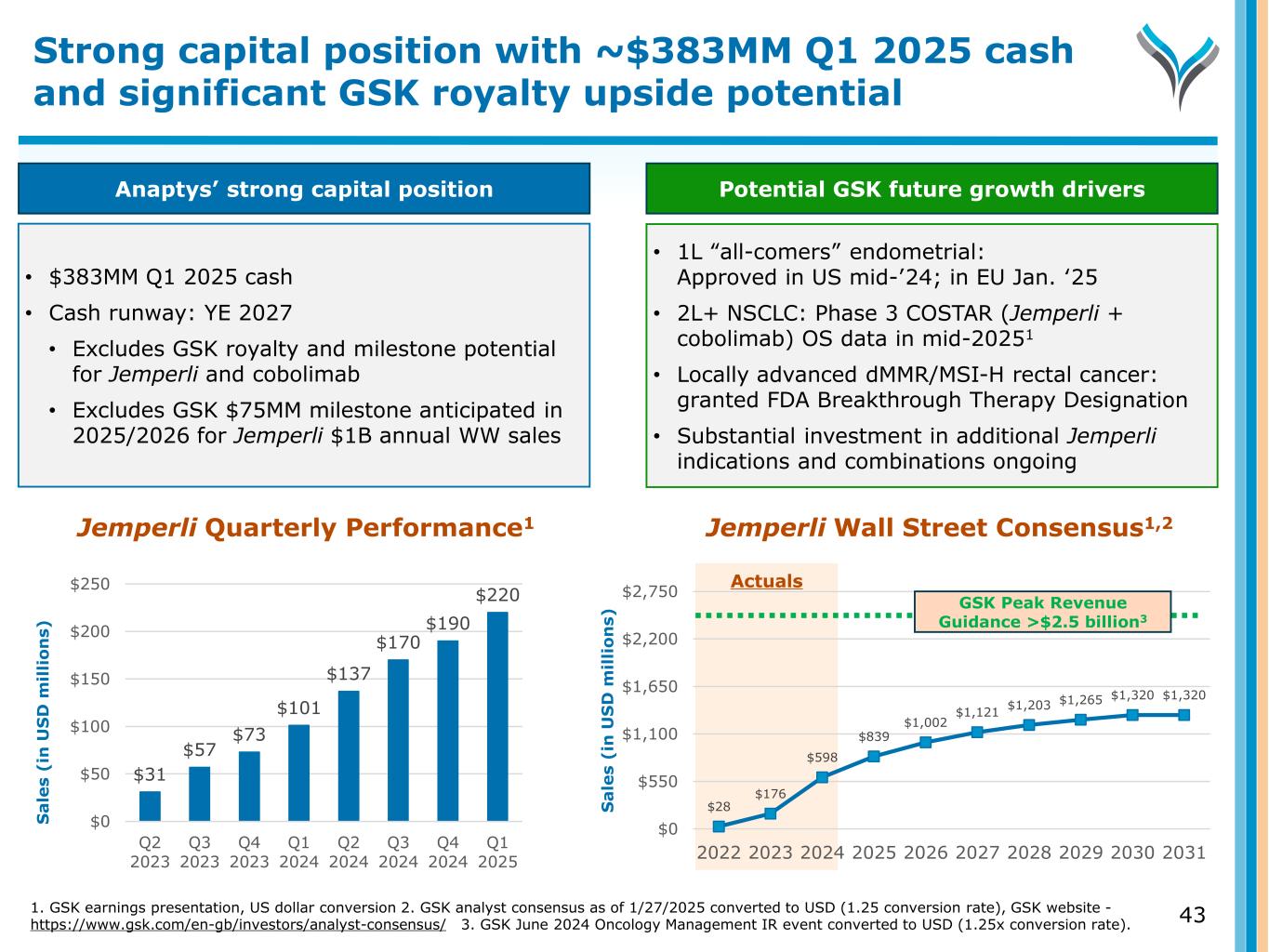Select the 2022 data point marker at $28
The width and height of the screenshot is (1269, 952).
(x=719, y=826)
